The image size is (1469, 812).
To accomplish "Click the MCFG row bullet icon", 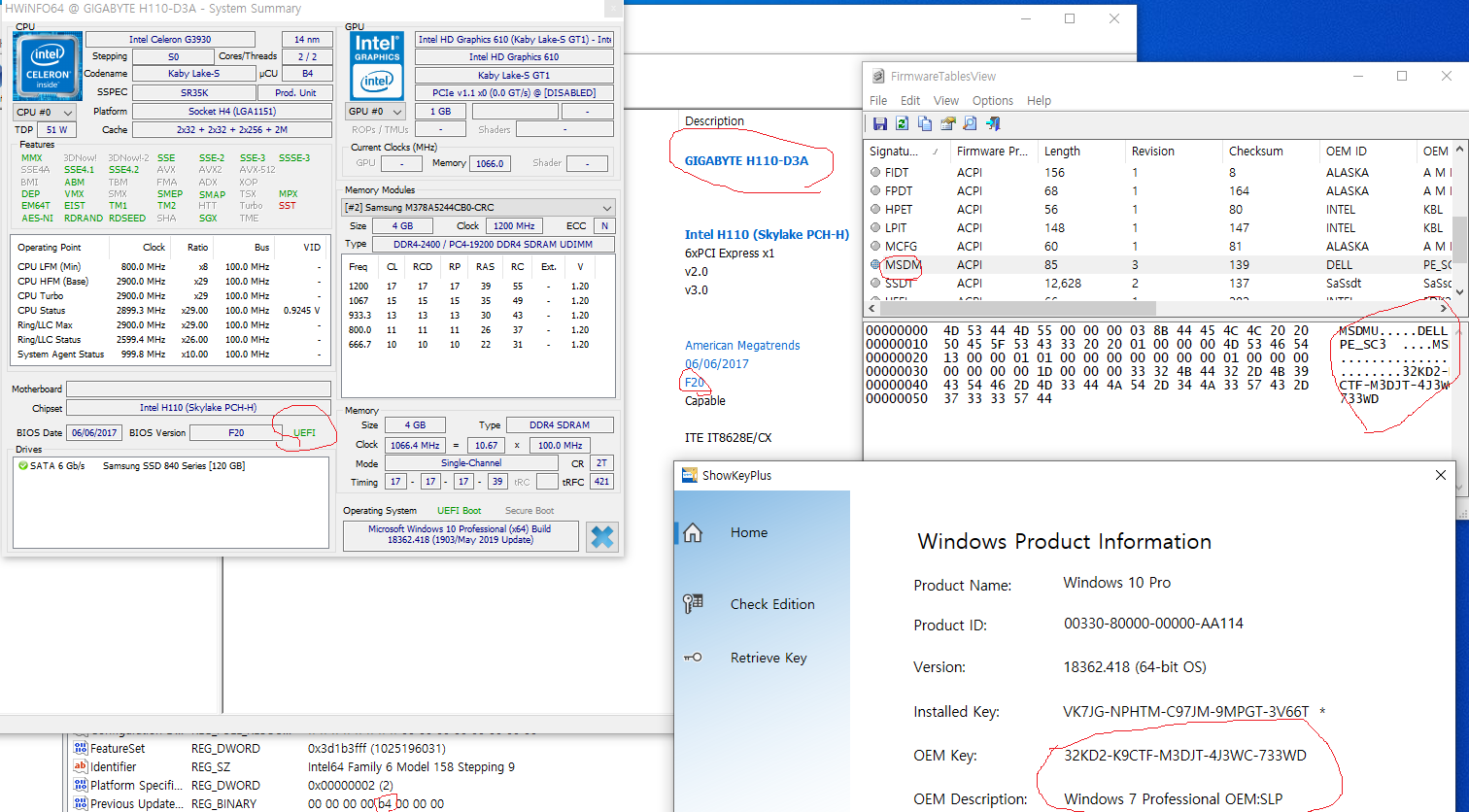I will point(875,246).
